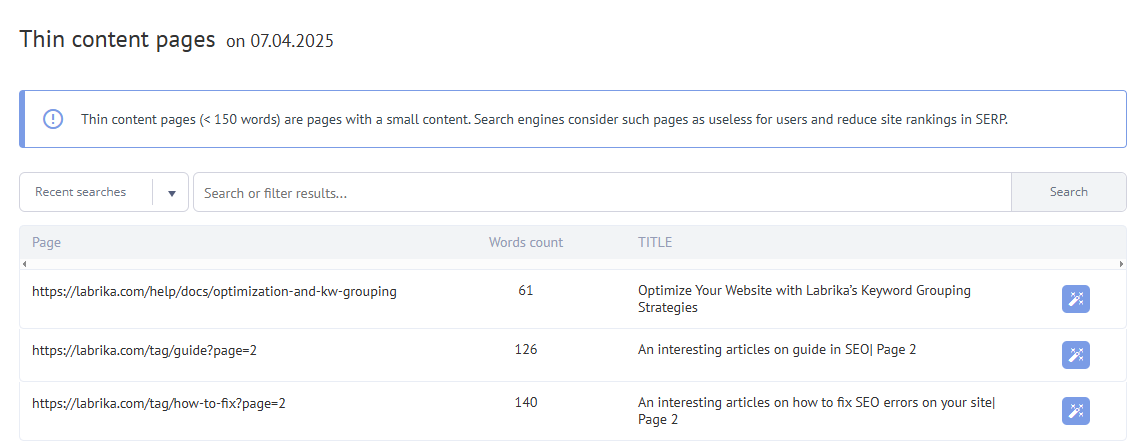Screen dimensions: 1148x441
Task: Open the optimization-and-kw-grouping page URL
Action: (214, 292)
